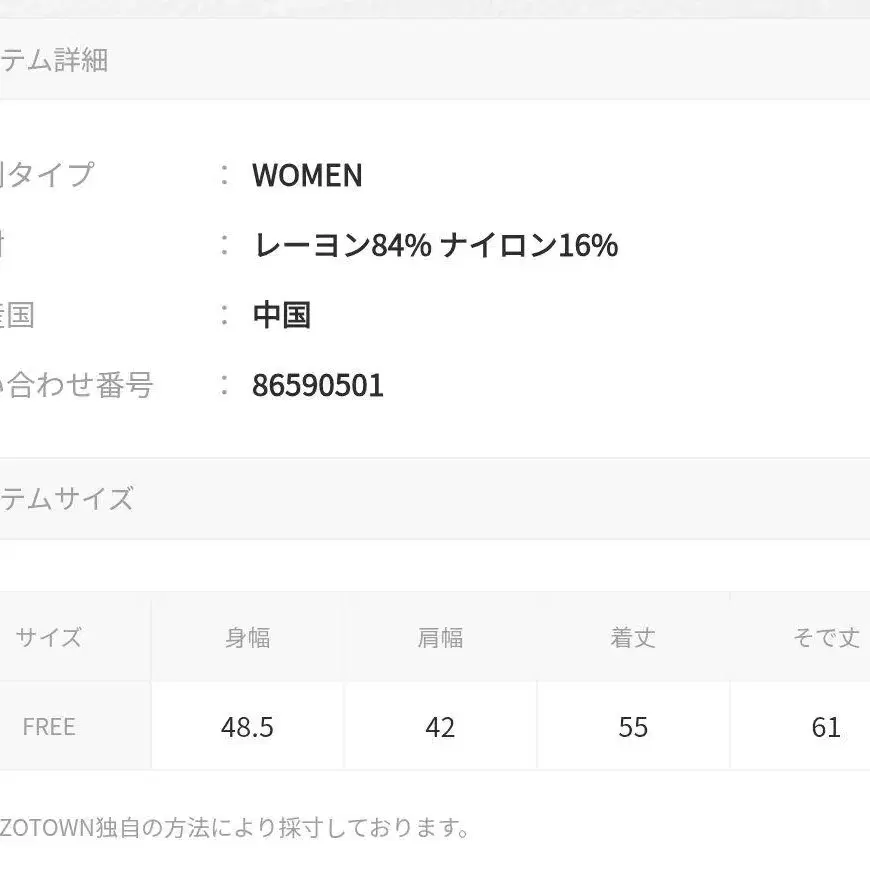Click the アイテムサイズ section header
Screen dimensions: 870x870
[67, 499]
